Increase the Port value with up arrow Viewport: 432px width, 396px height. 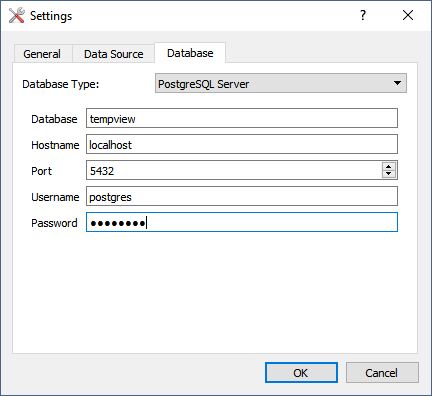(x=389, y=166)
